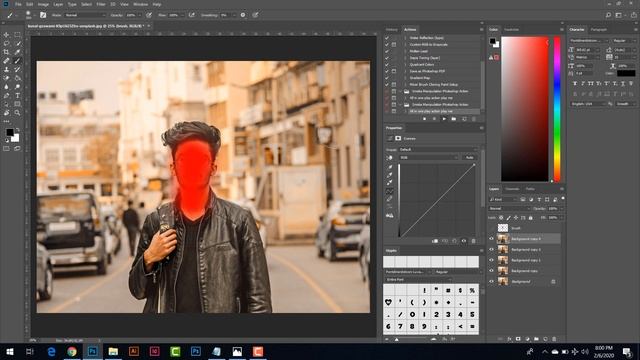Click the Delete layer trash icon
640x360 pixels.
[554, 339]
